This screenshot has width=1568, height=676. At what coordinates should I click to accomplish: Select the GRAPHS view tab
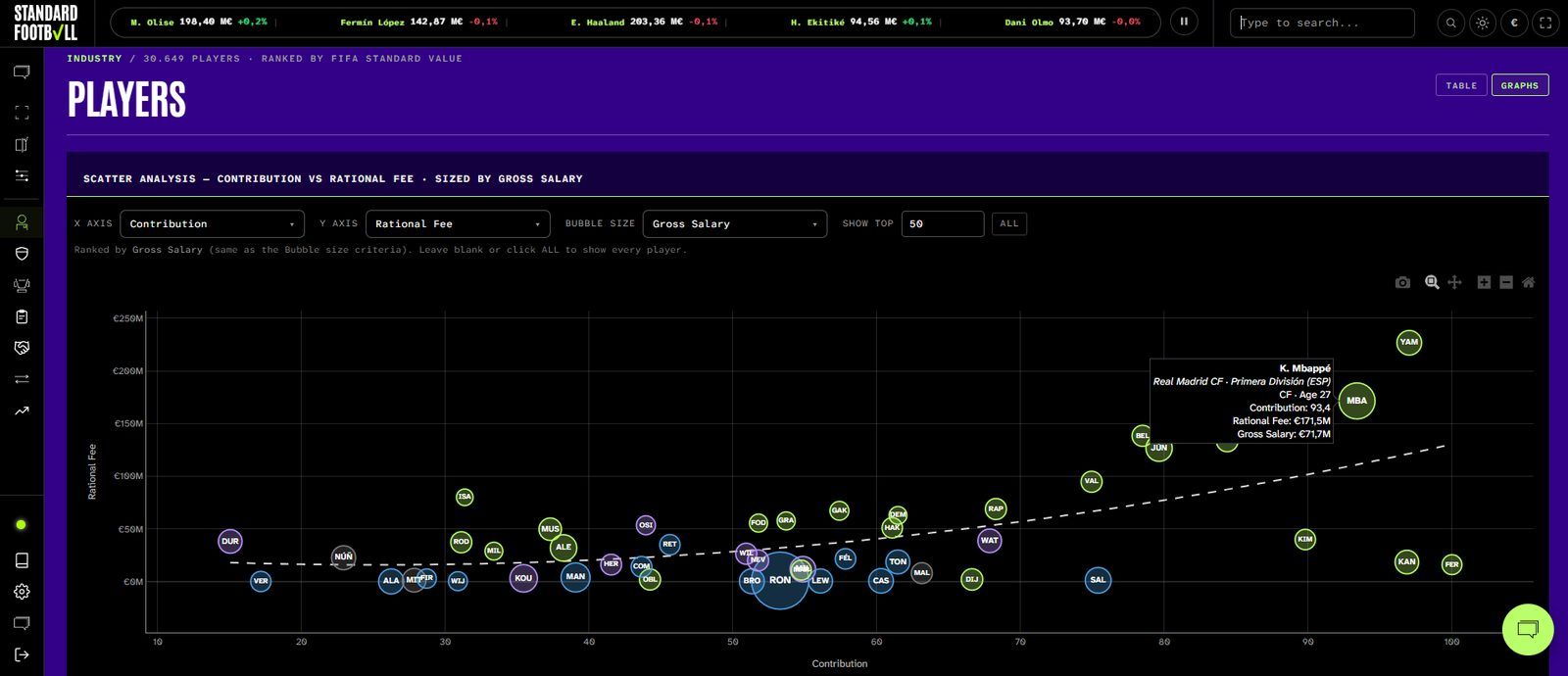coord(1520,85)
